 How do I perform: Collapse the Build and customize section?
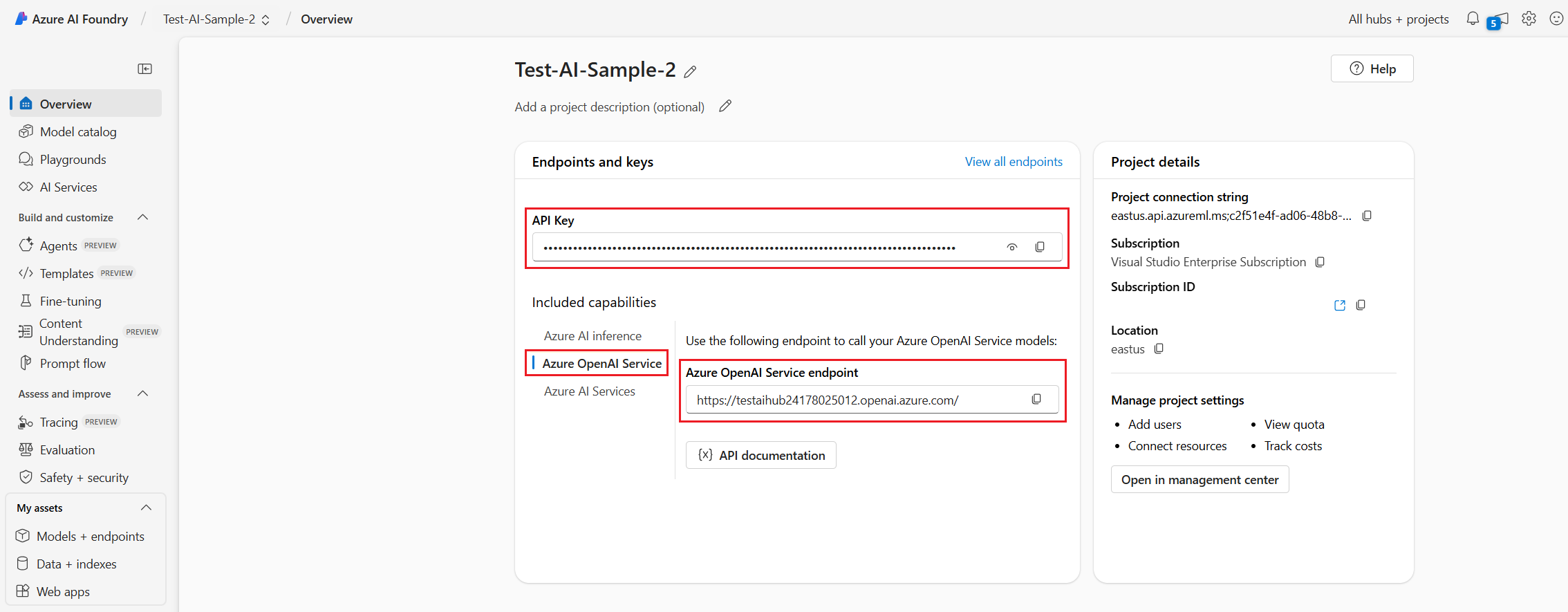(142, 216)
